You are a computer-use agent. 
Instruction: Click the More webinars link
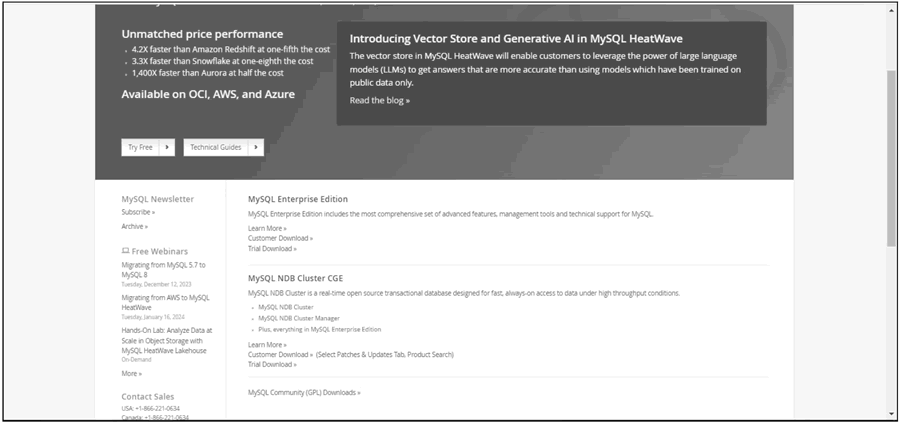coord(131,374)
